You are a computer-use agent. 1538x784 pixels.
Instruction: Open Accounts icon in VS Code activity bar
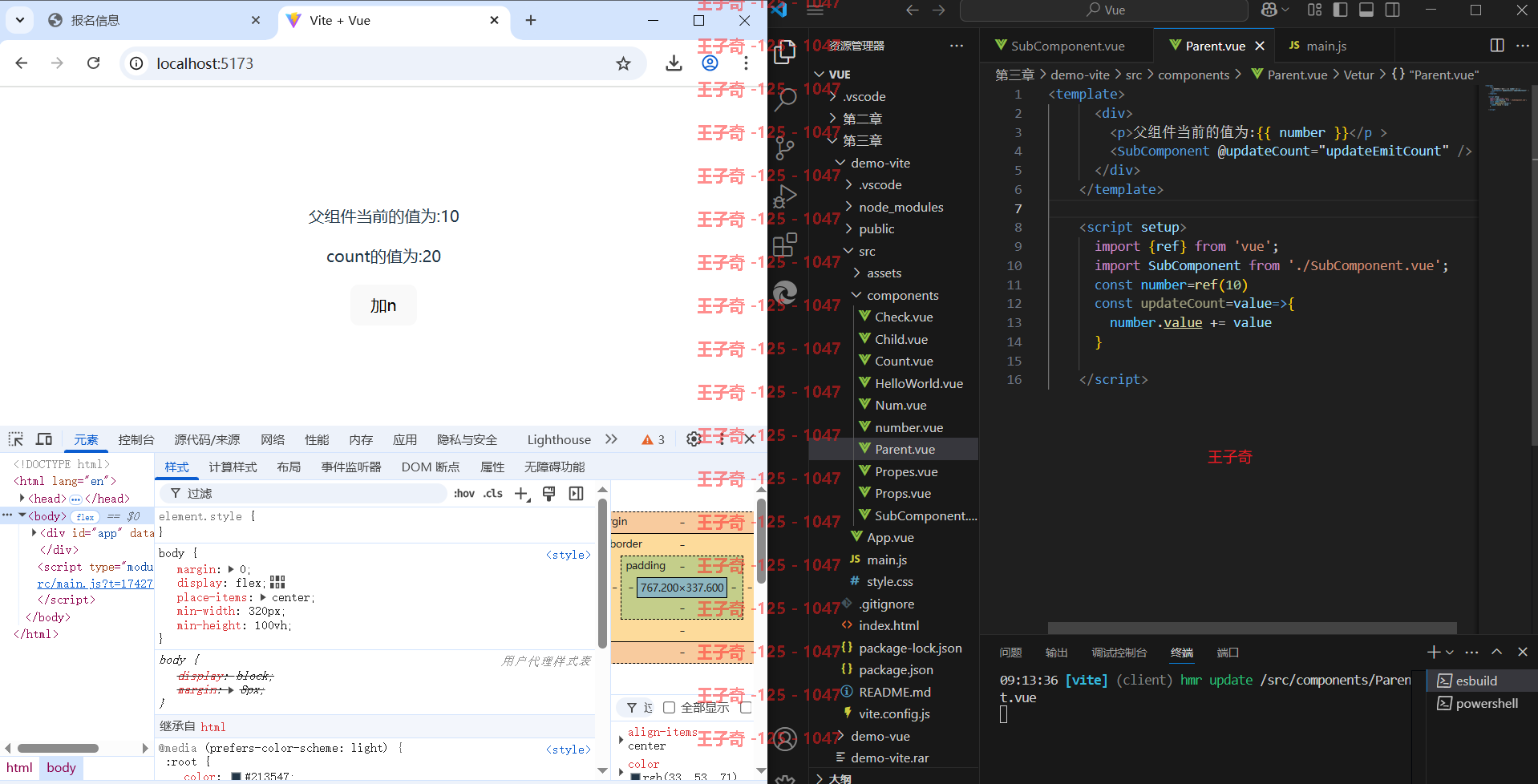pyautogui.click(x=785, y=738)
